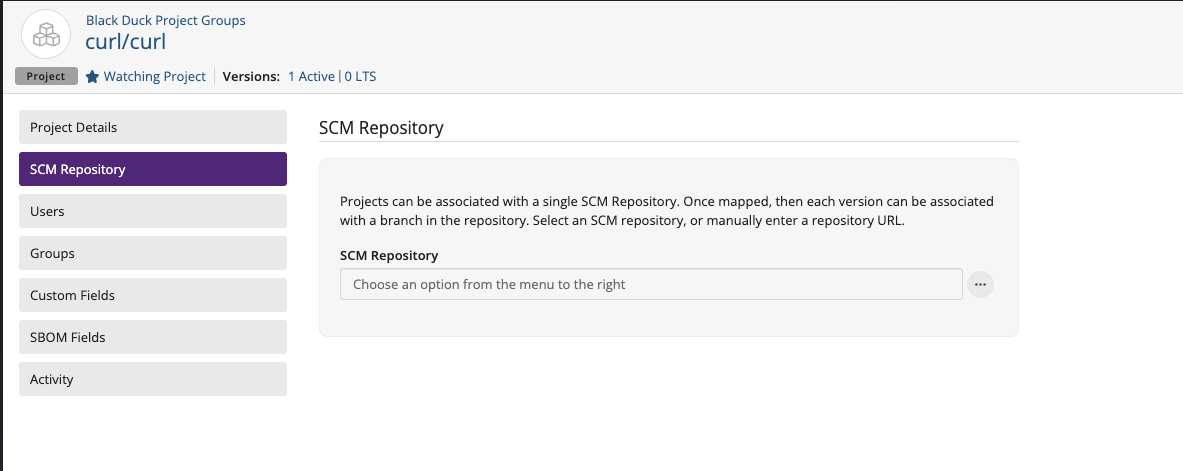Open the Black Duck Project Groups link
Image resolution: width=1183 pixels, height=471 pixels.
(x=165, y=20)
